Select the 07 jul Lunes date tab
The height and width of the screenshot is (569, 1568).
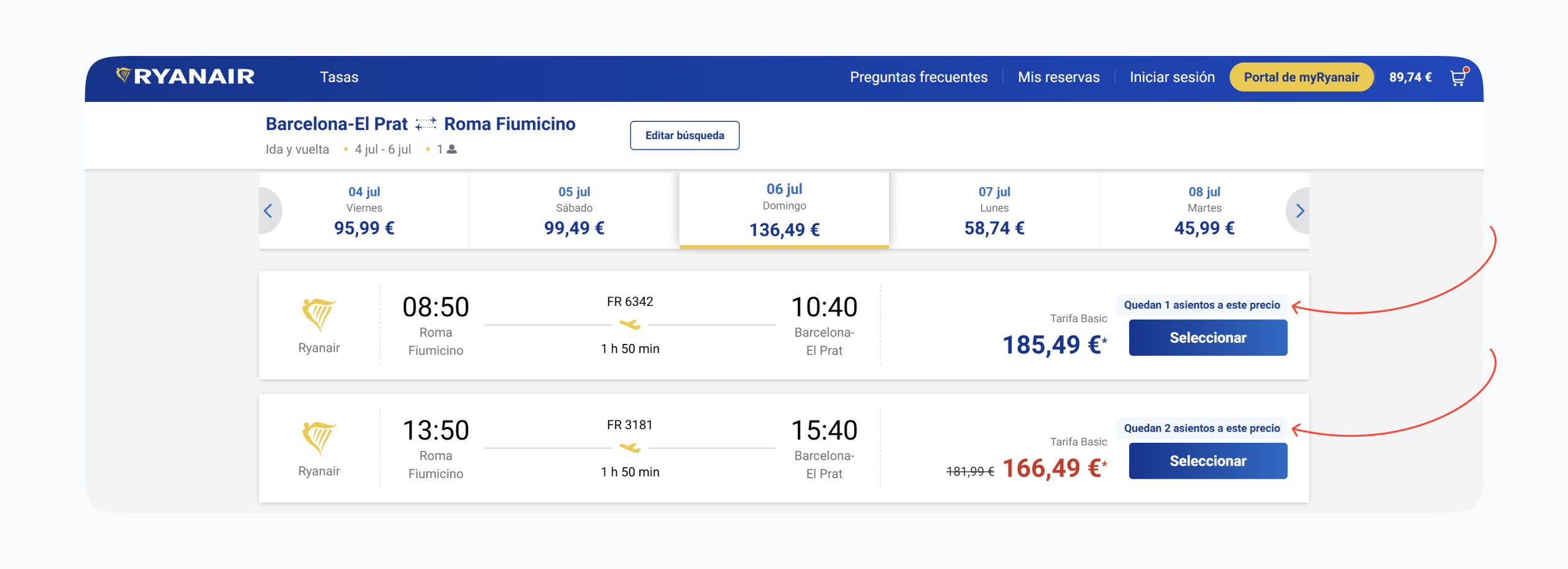click(995, 211)
